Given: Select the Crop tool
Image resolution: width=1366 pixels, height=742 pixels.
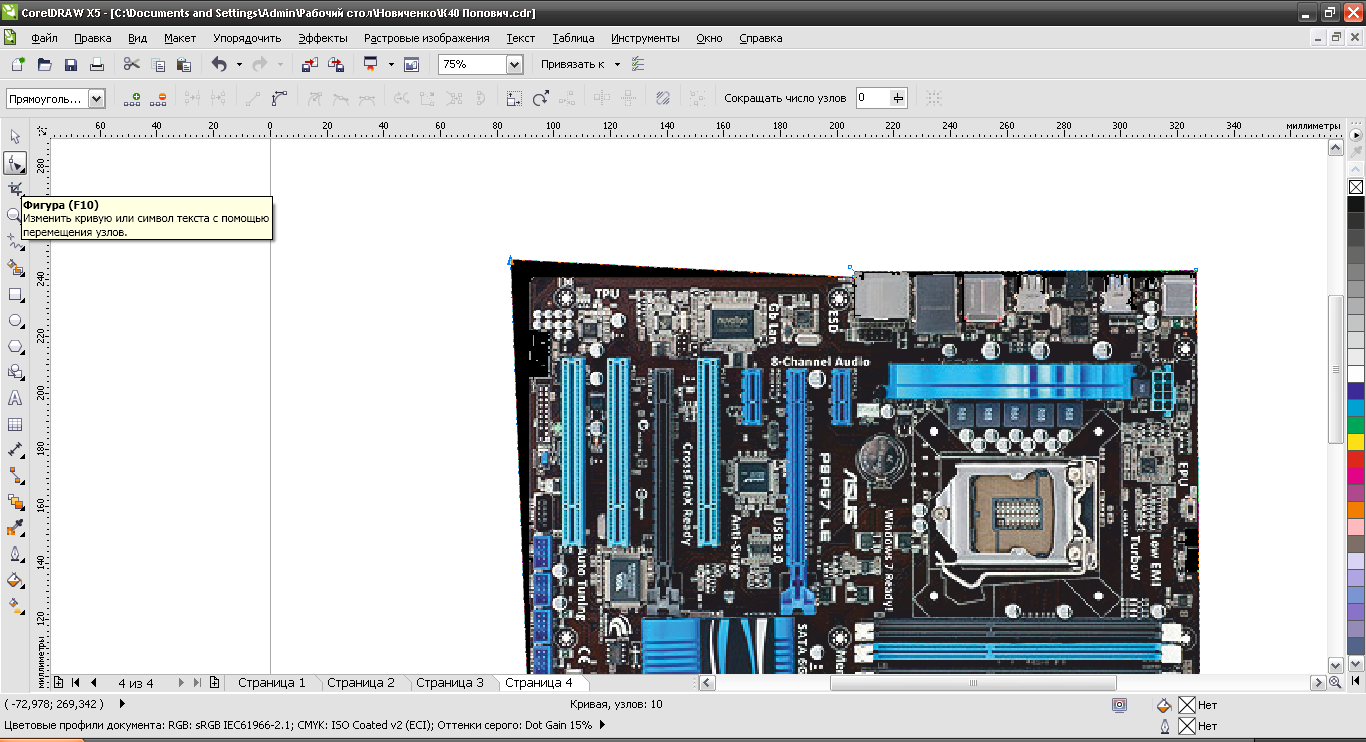Looking at the screenshot, I should (15, 189).
